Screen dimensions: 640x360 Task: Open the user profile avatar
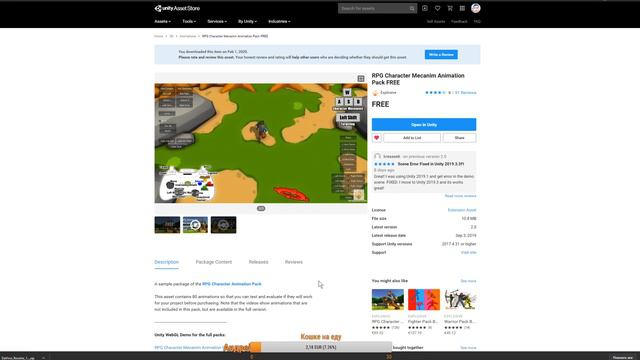click(476, 8)
